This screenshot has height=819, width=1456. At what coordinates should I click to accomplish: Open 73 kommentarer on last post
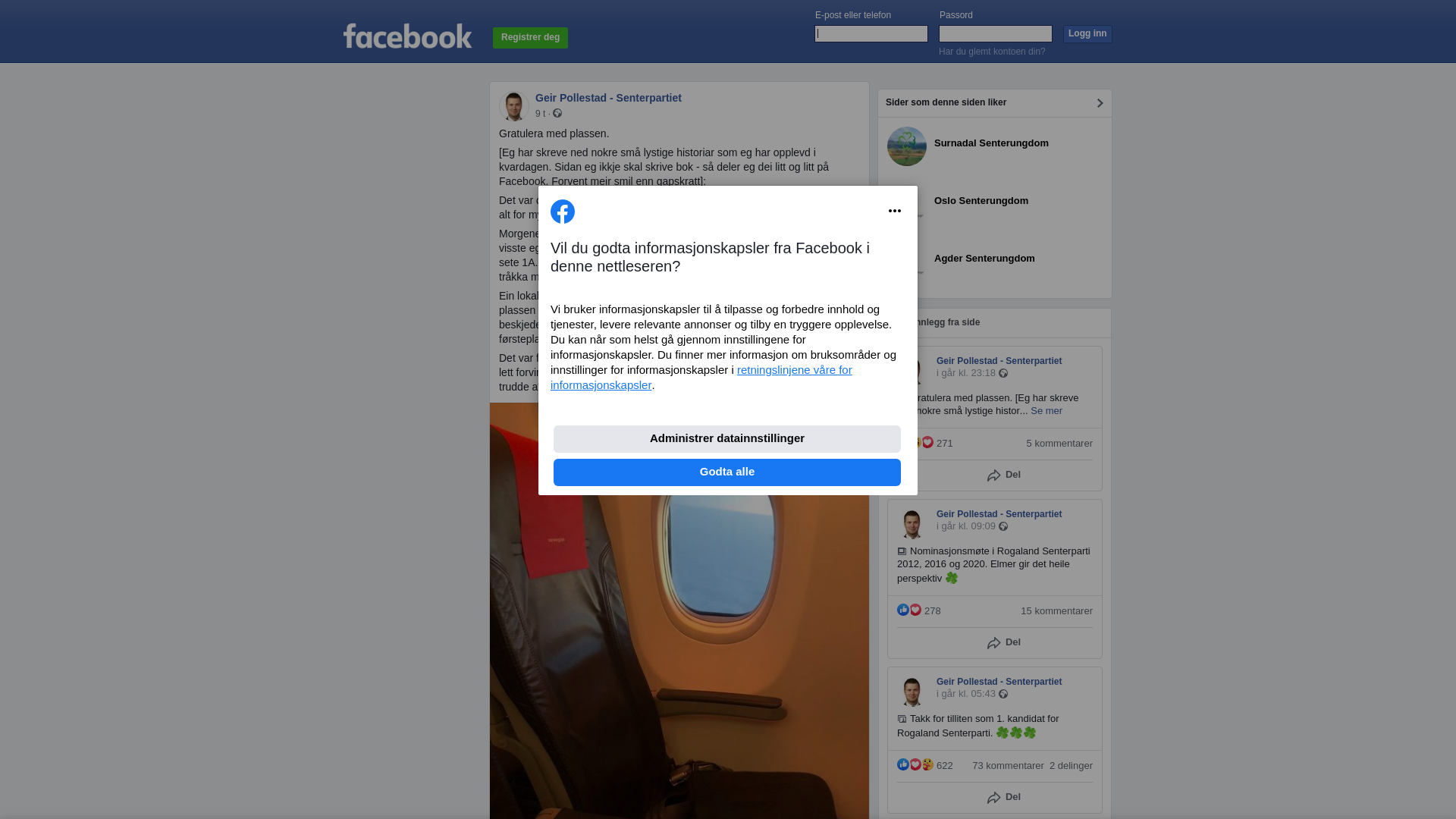(x=1008, y=766)
